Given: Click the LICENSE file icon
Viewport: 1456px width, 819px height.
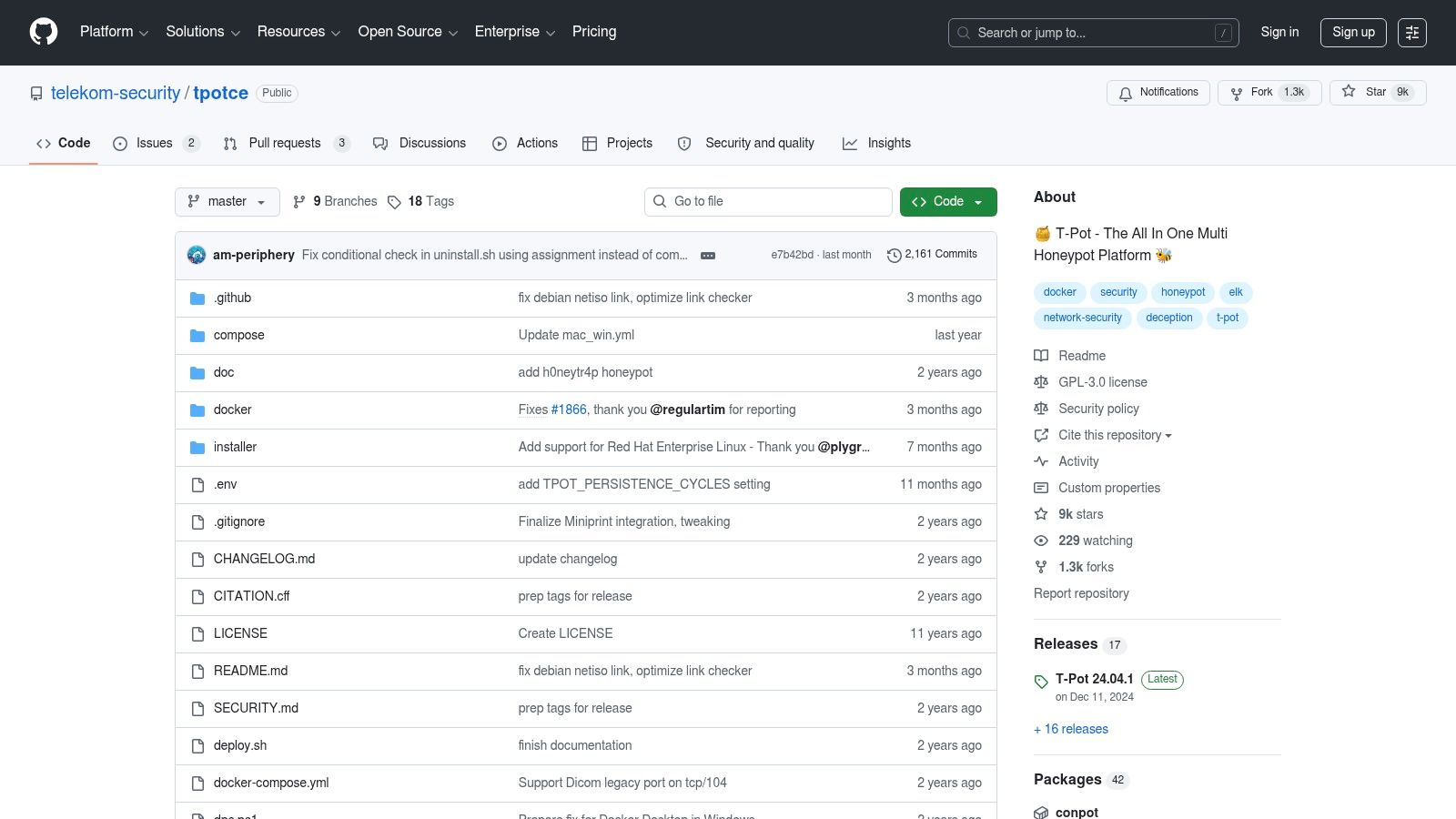Looking at the screenshot, I should pyautogui.click(x=197, y=633).
